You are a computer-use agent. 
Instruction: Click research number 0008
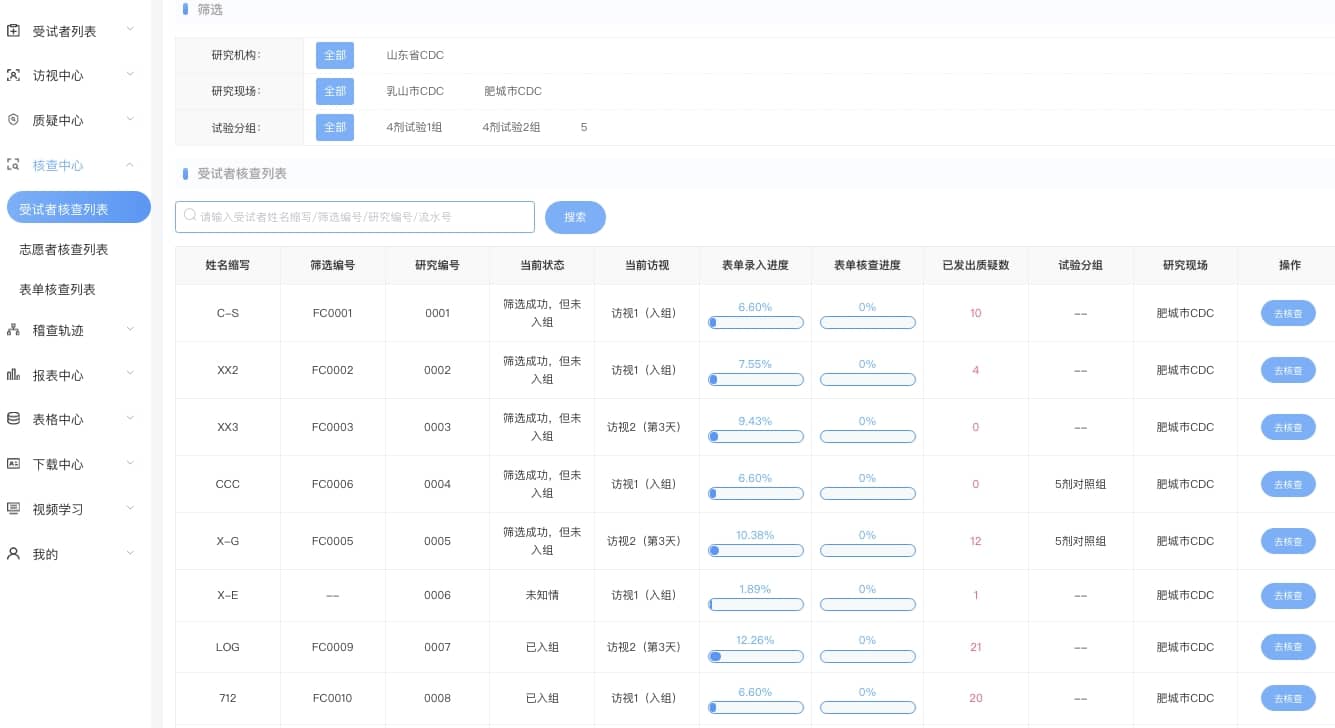click(x=438, y=698)
